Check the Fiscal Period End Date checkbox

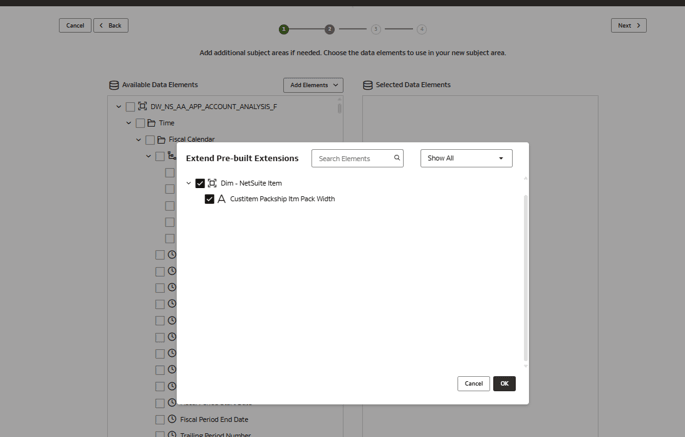tap(160, 420)
